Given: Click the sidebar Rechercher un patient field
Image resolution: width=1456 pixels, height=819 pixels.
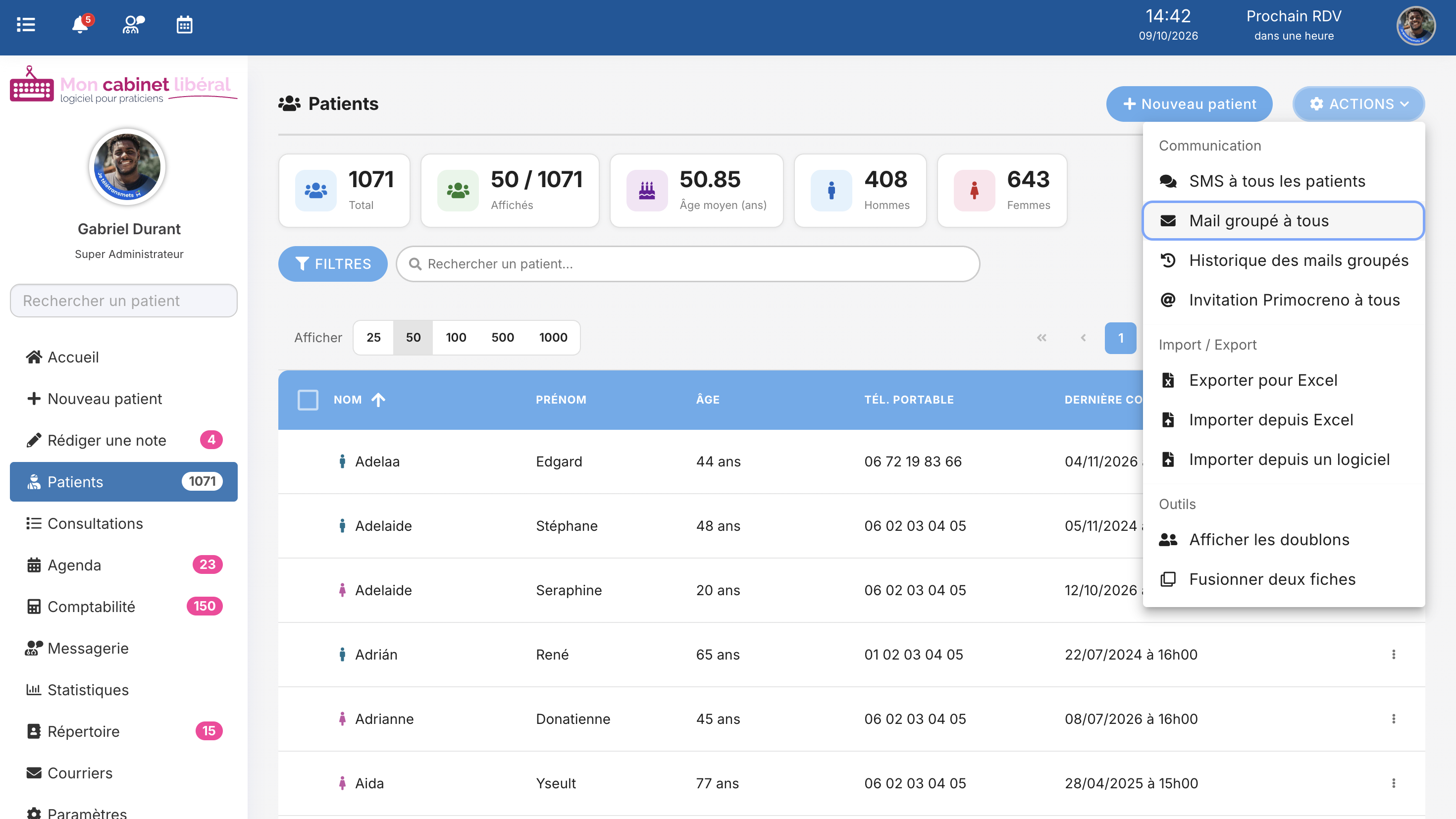Looking at the screenshot, I should tap(123, 301).
